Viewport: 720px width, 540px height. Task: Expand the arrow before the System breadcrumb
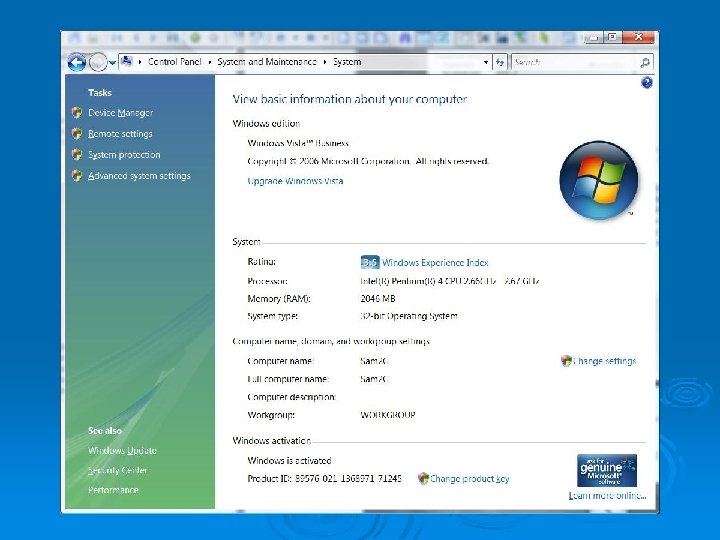pos(325,62)
